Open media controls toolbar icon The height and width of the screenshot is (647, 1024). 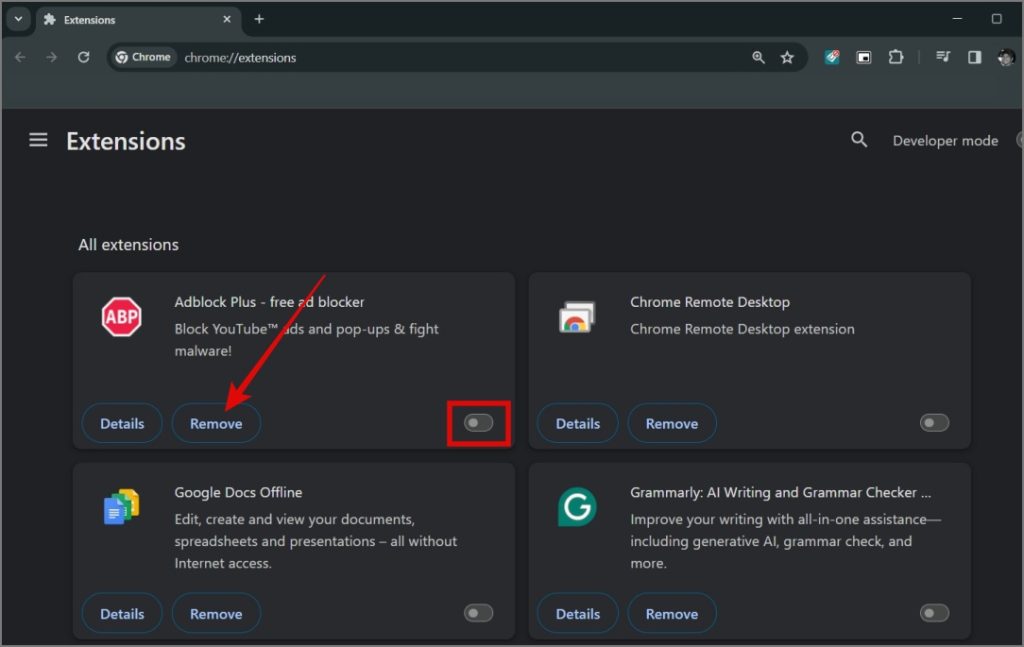point(942,57)
